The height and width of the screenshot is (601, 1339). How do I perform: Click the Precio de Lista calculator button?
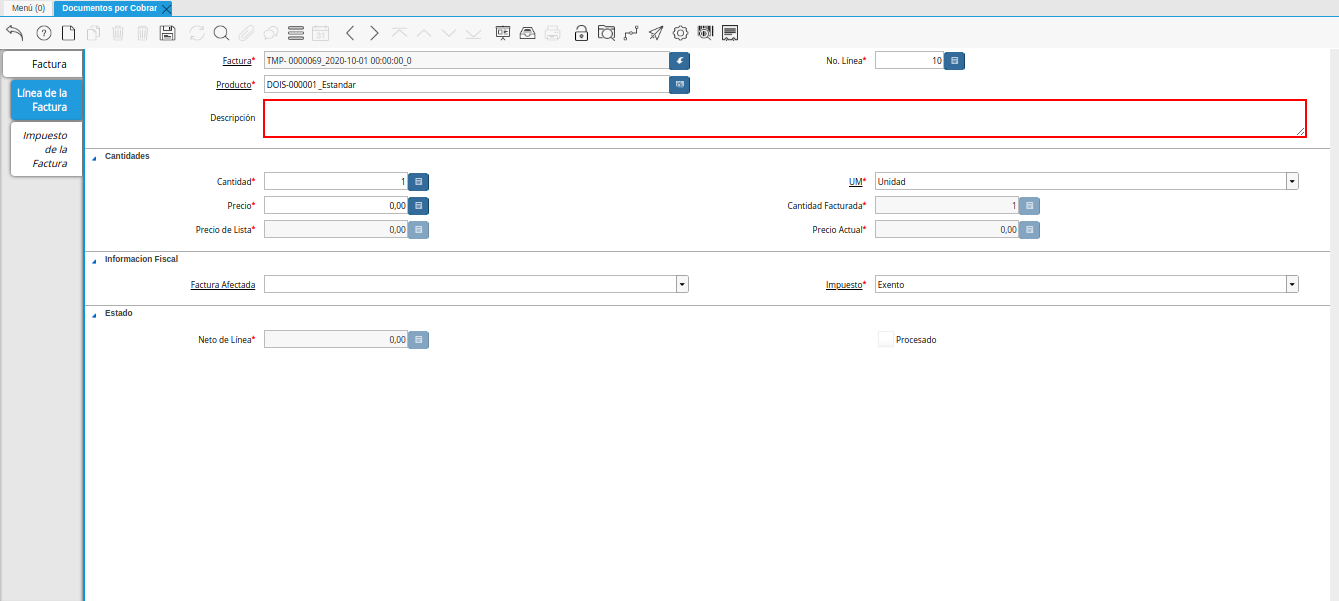pos(419,230)
